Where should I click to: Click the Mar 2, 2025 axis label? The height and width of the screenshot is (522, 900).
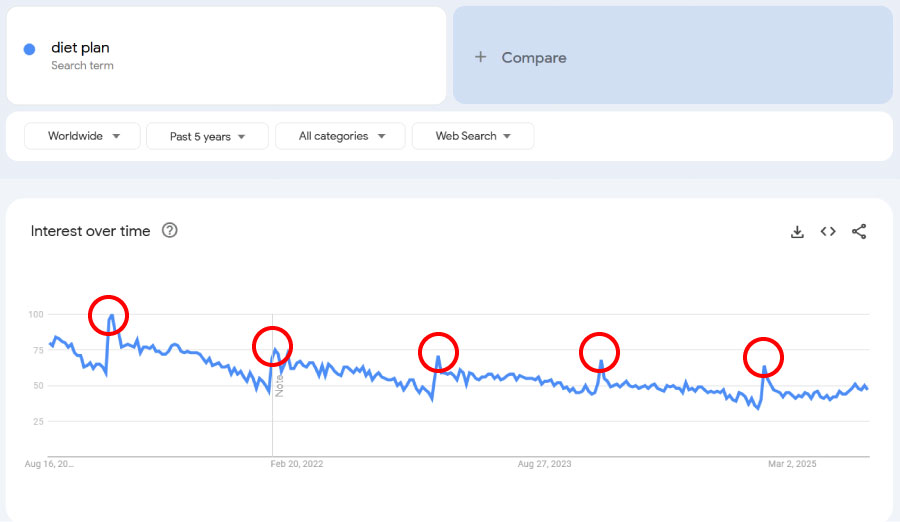[792, 464]
